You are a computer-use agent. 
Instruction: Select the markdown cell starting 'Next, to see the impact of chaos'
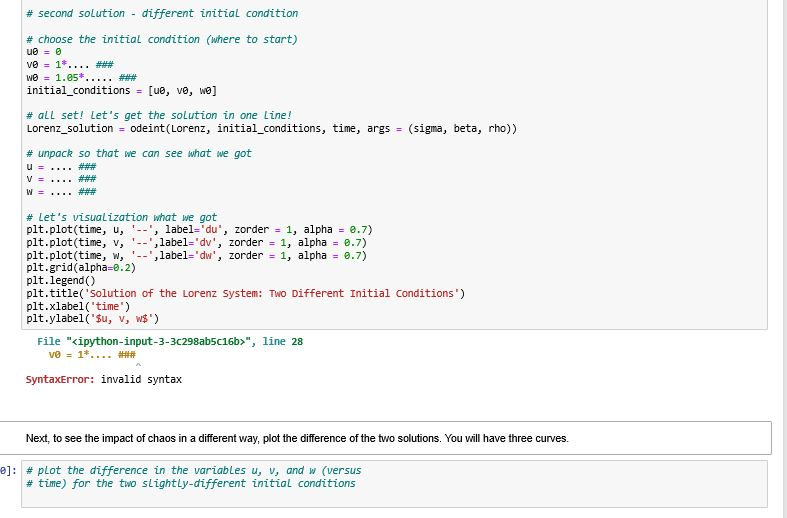pos(385,438)
